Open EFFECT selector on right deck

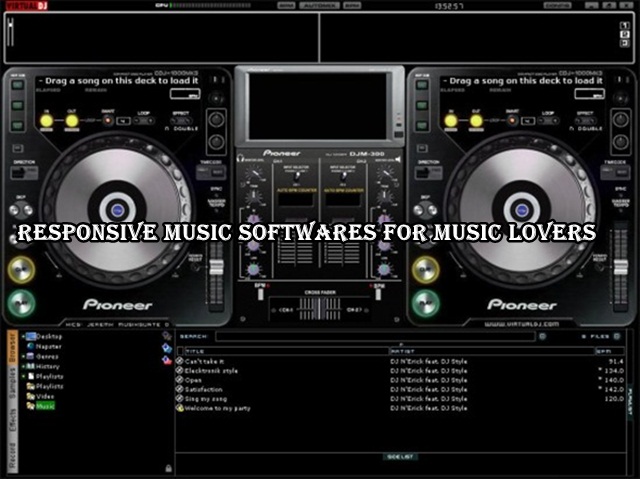pos(586,121)
